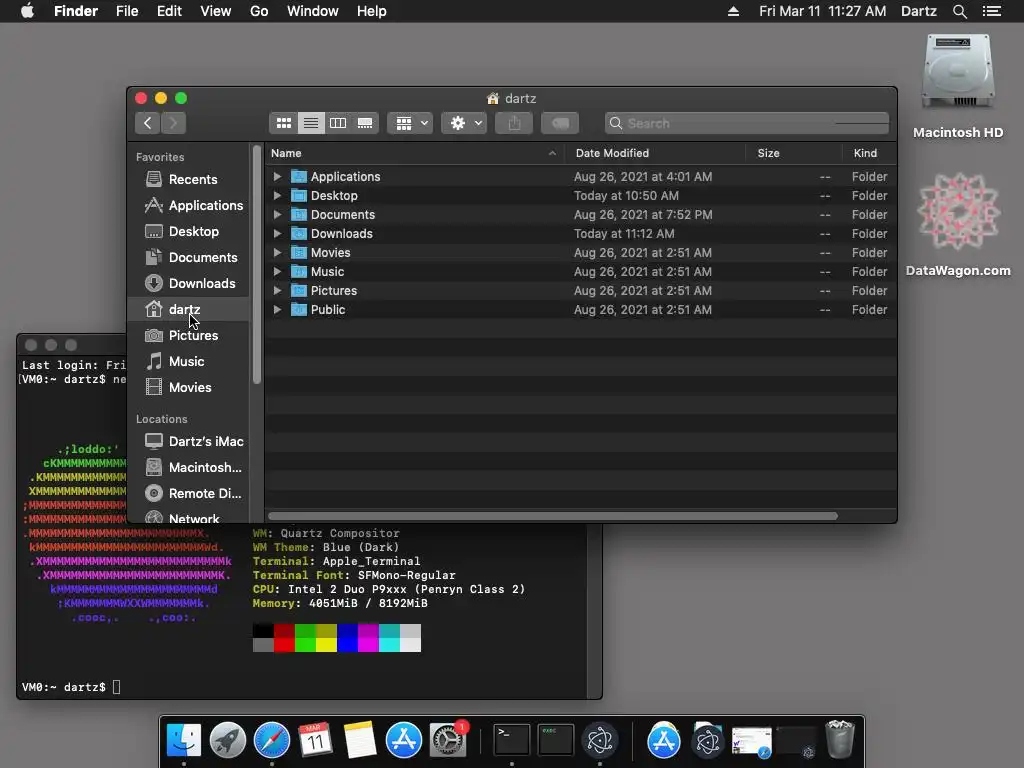
Task: Sort by the Size column header
Action: point(793,153)
